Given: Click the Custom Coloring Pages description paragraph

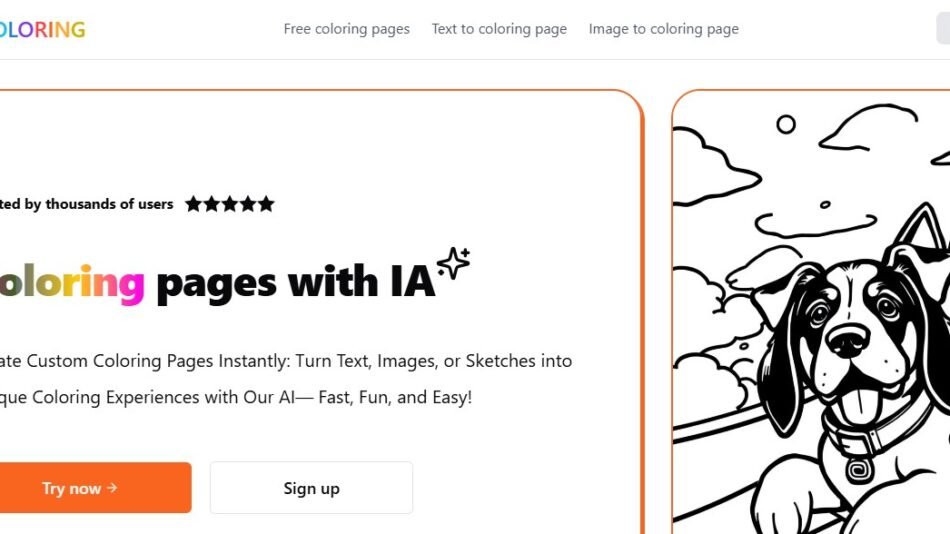Looking at the screenshot, I should 285,378.
